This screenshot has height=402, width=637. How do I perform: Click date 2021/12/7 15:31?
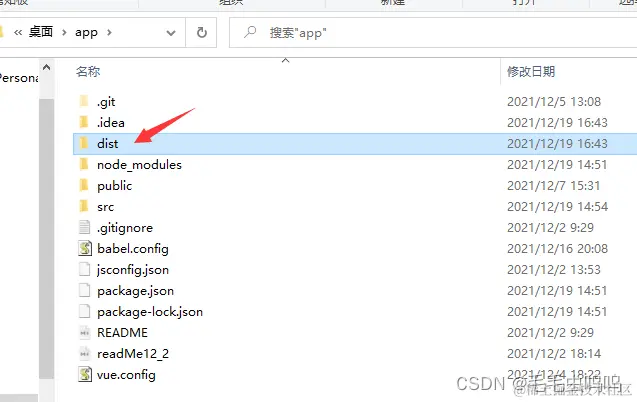(554, 186)
